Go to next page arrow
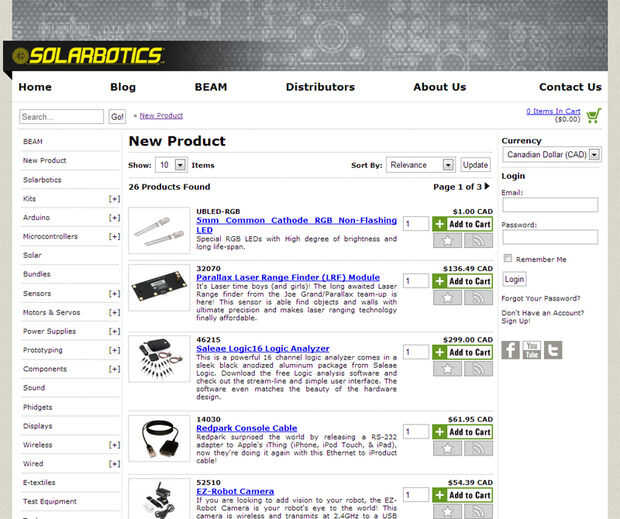This screenshot has width=620, height=519. pos(487,186)
